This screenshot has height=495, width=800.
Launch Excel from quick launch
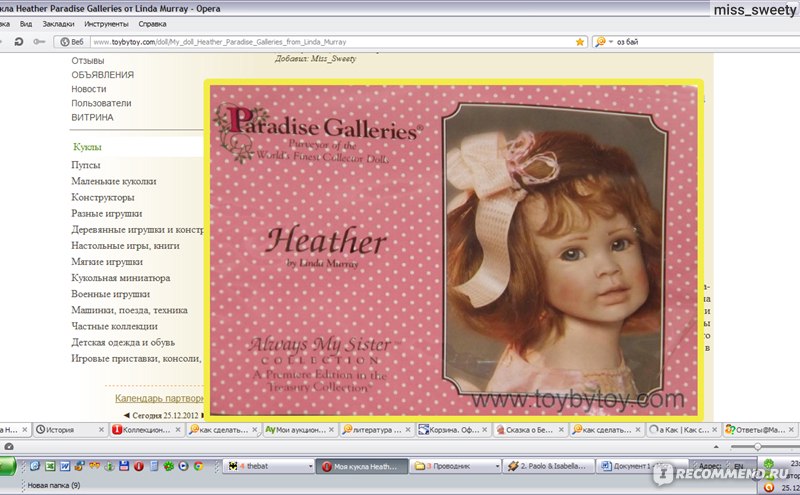[x=50, y=466]
